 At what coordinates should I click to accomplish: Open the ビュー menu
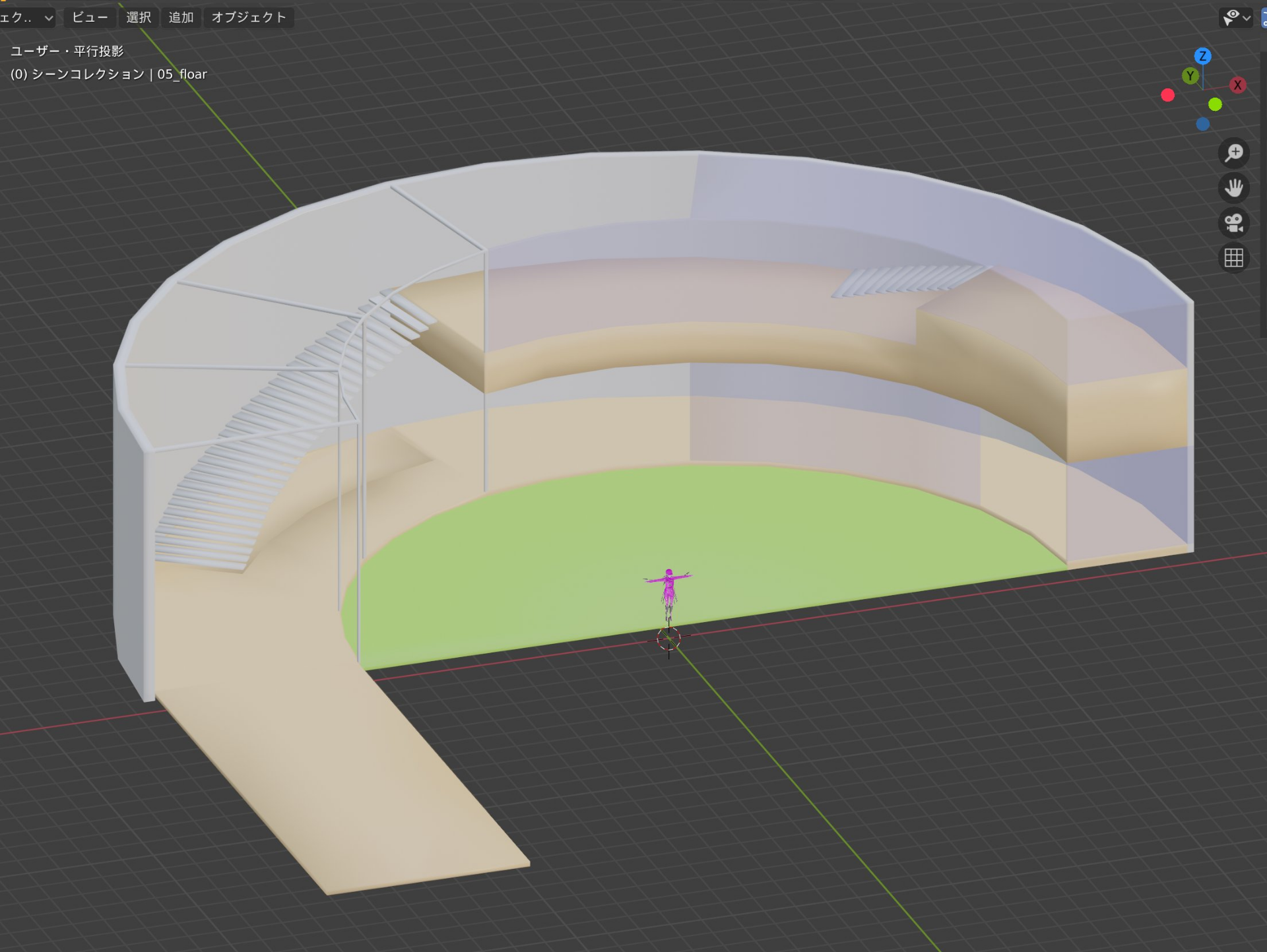point(90,18)
